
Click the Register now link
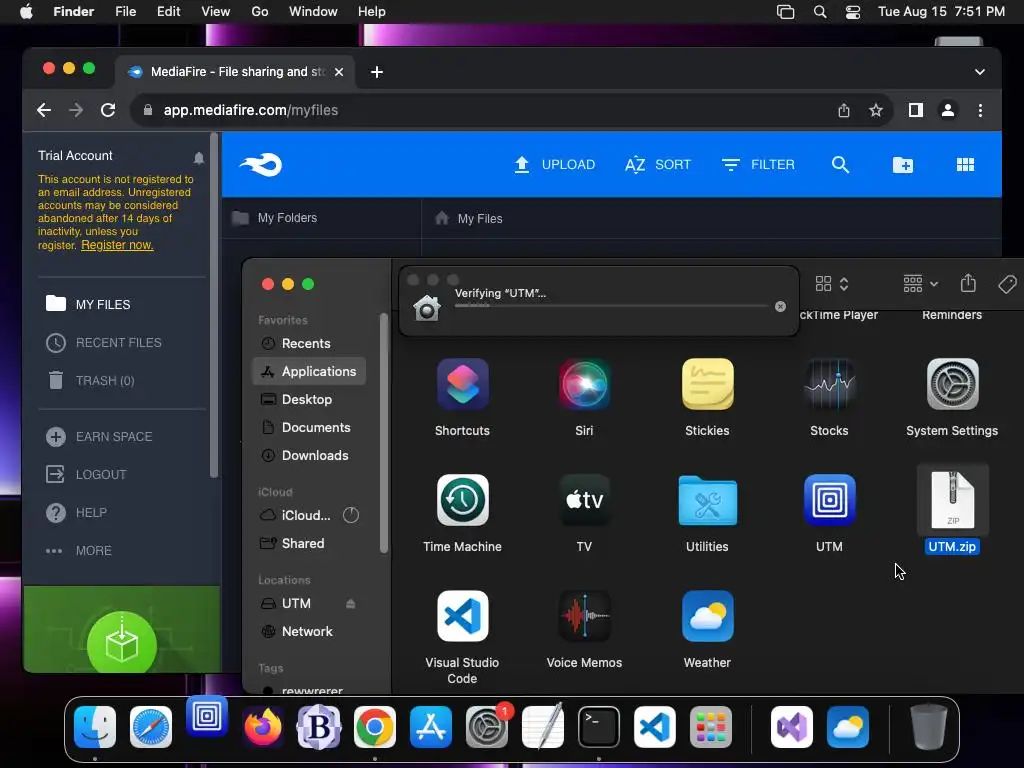click(117, 245)
